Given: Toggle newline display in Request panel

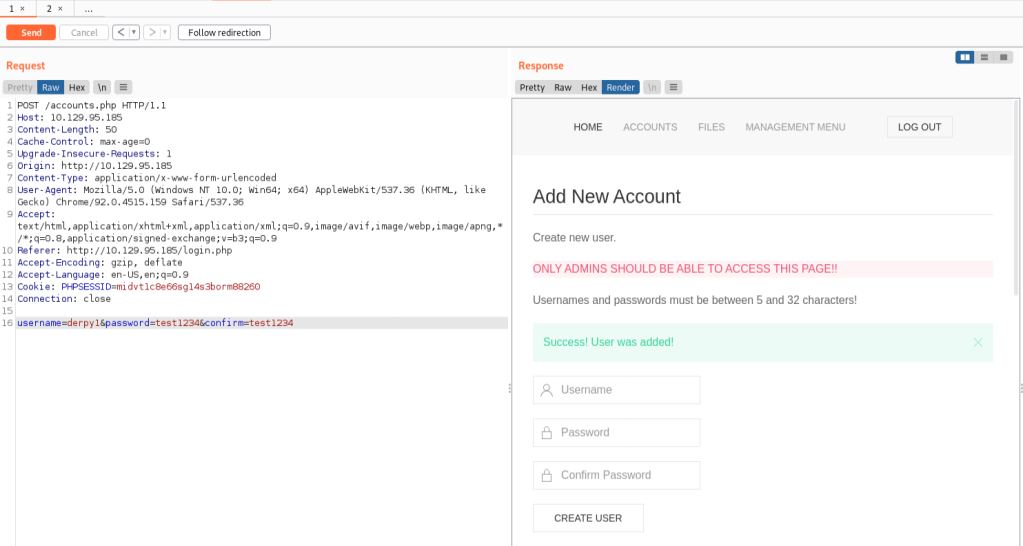Looking at the screenshot, I should [x=102, y=88].
